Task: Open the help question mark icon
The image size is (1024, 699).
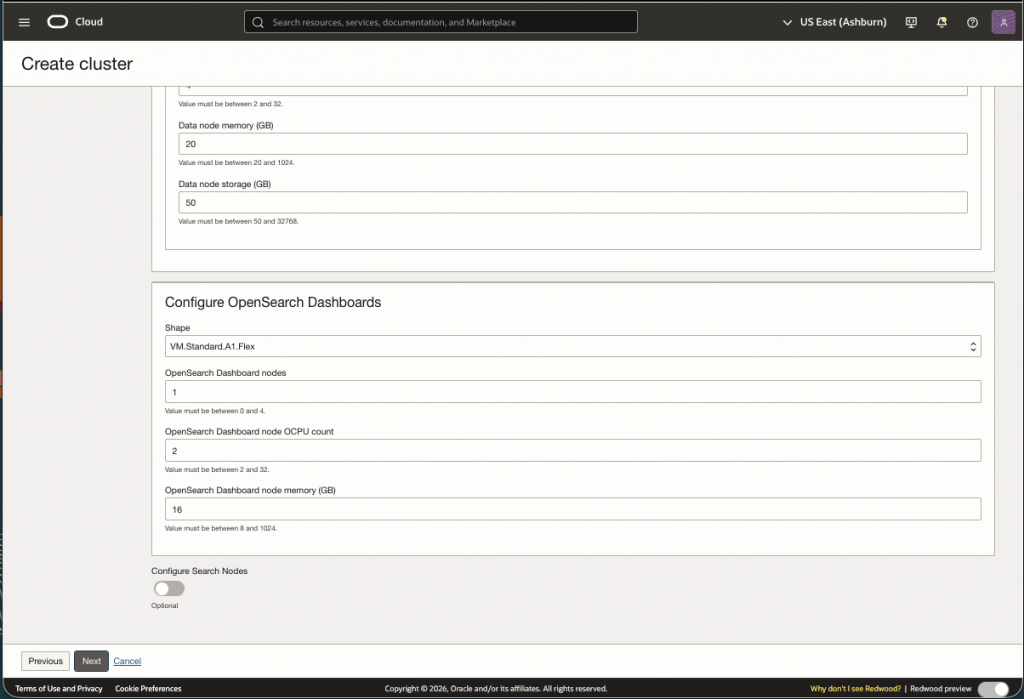Action: 972,22
